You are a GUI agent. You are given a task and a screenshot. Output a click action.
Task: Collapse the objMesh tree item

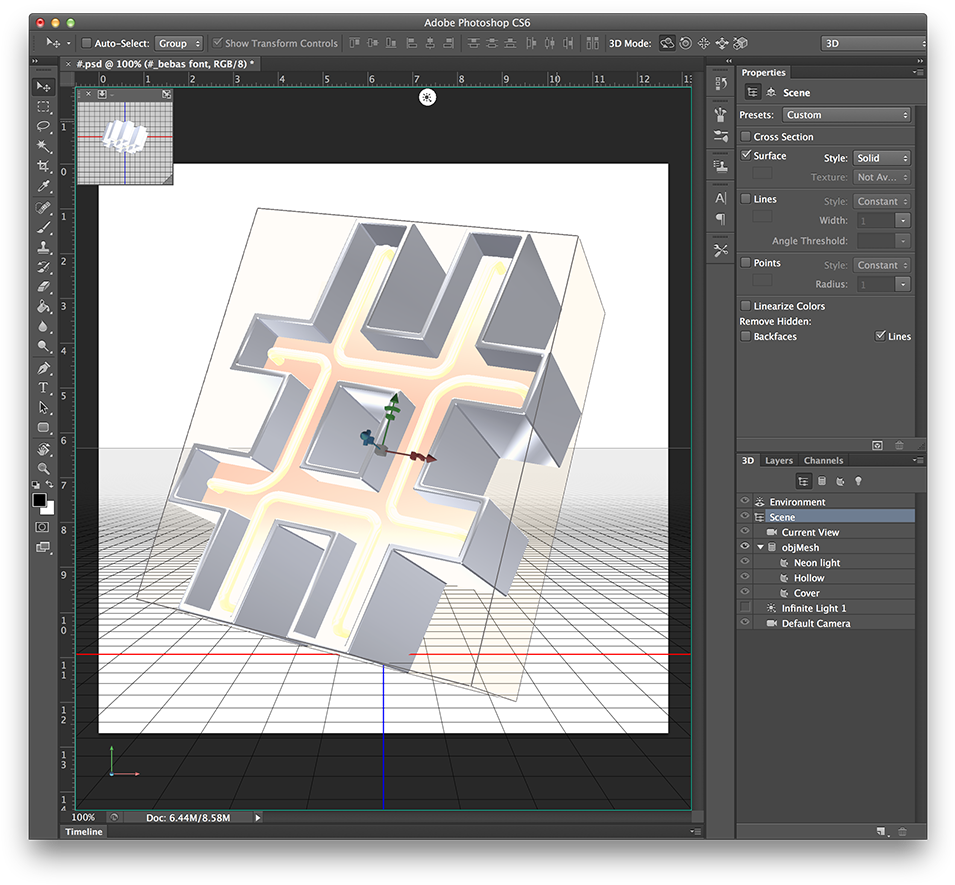[x=760, y=547]
